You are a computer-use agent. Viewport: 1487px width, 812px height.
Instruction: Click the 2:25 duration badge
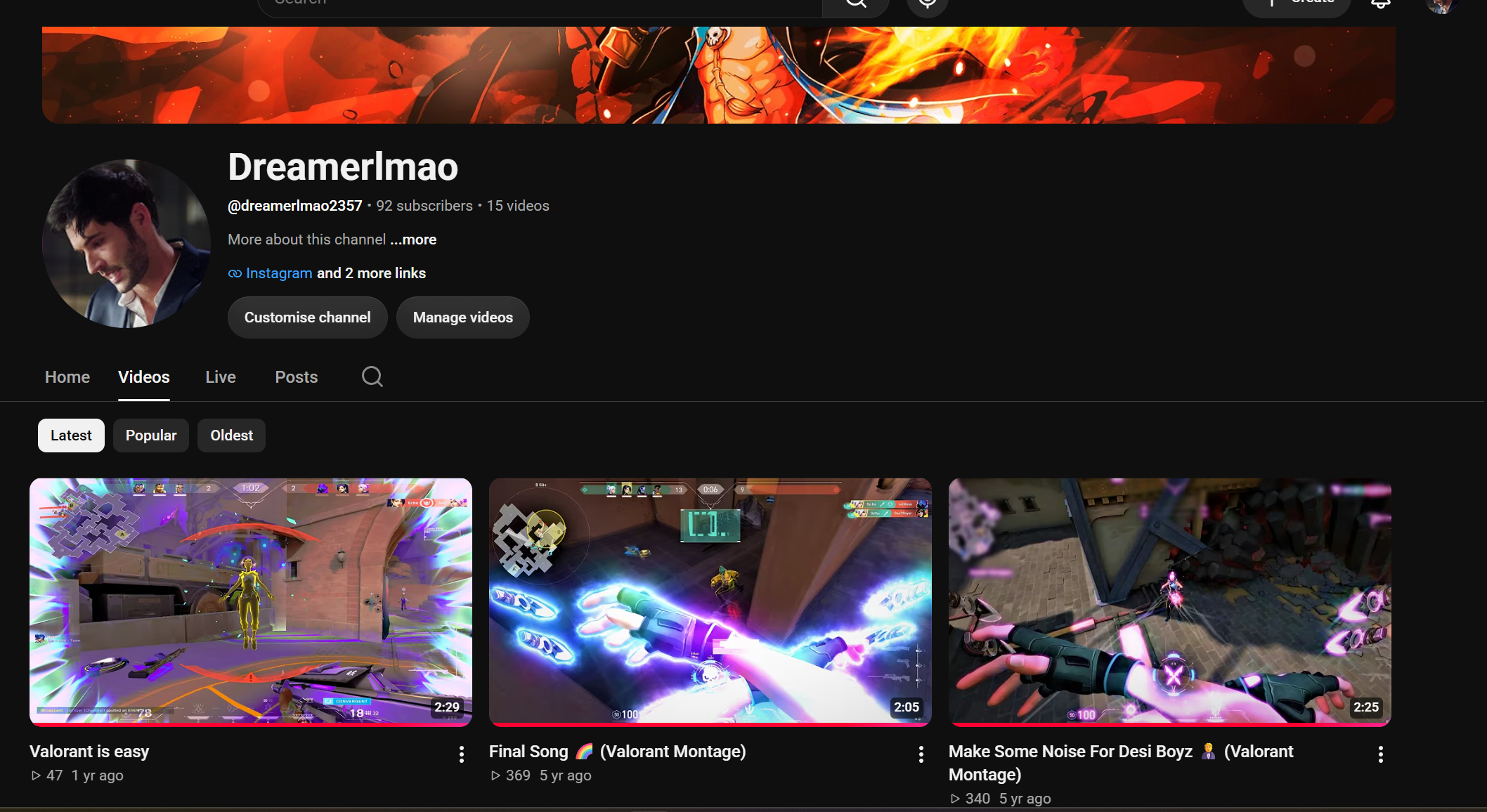click(x=1366, y=707)
